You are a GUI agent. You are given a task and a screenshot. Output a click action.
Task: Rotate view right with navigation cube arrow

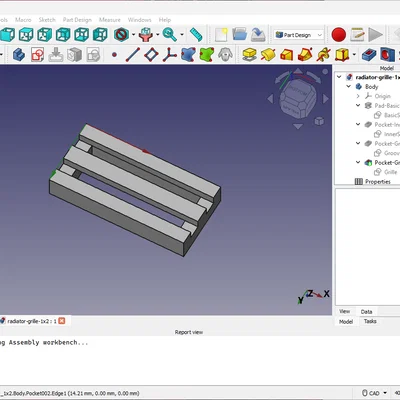[326, 99]
